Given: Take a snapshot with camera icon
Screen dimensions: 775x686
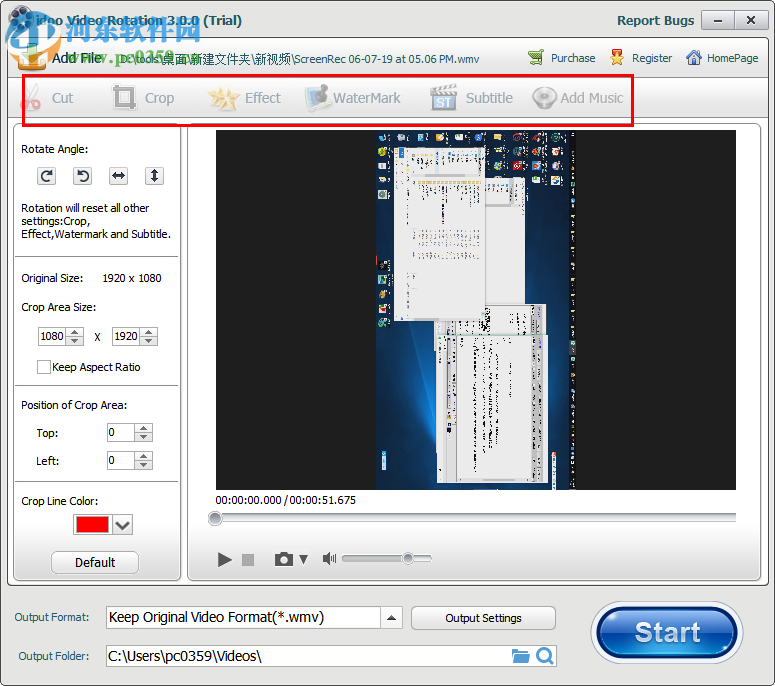Looking at the screenshot, I should pyautogui.click(x=284, y=559).
